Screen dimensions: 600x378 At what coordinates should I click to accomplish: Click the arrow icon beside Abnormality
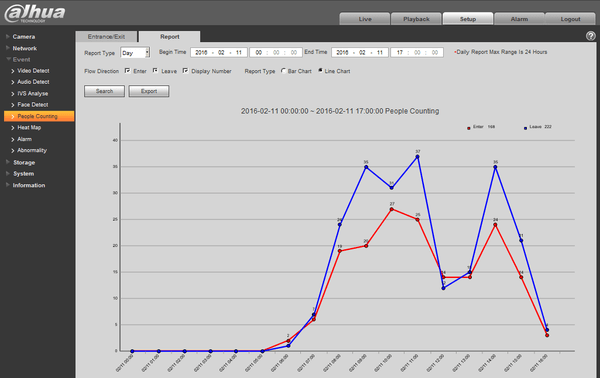(13, 151)
